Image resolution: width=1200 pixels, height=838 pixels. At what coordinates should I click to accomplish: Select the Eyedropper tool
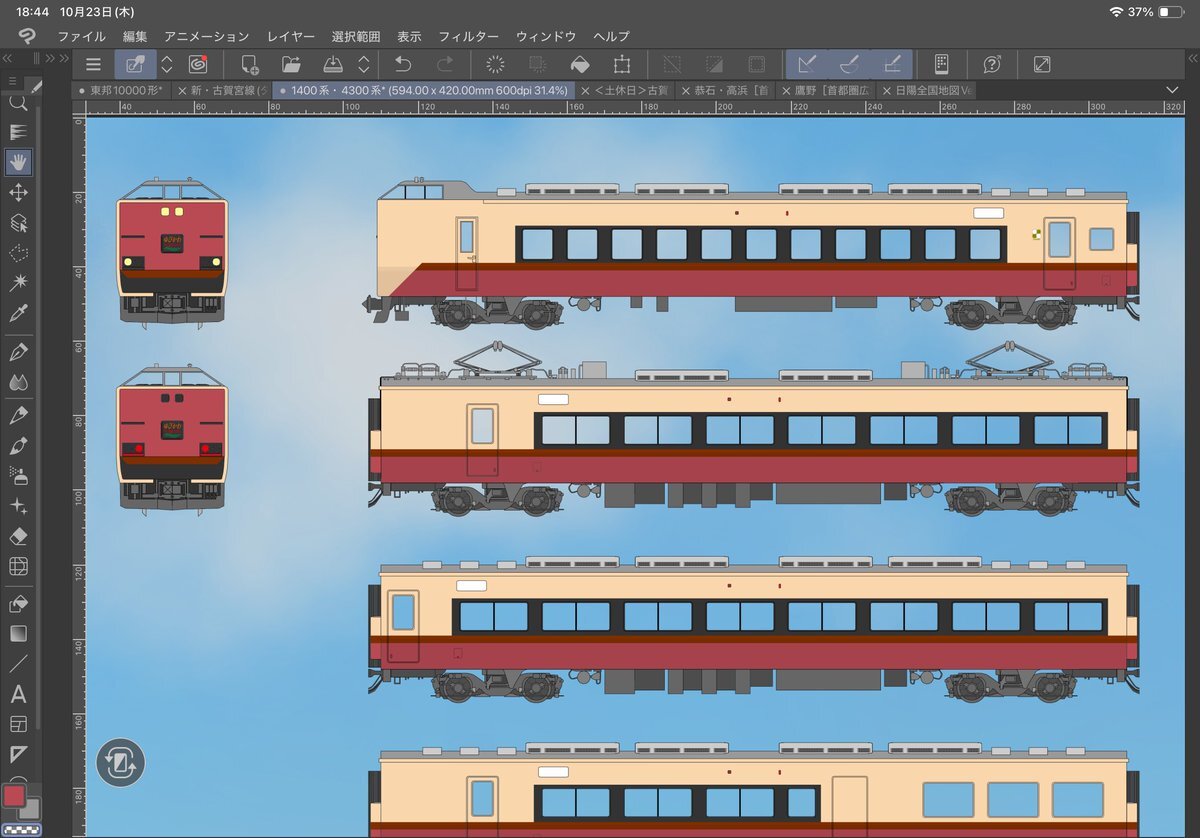point(18,313)
